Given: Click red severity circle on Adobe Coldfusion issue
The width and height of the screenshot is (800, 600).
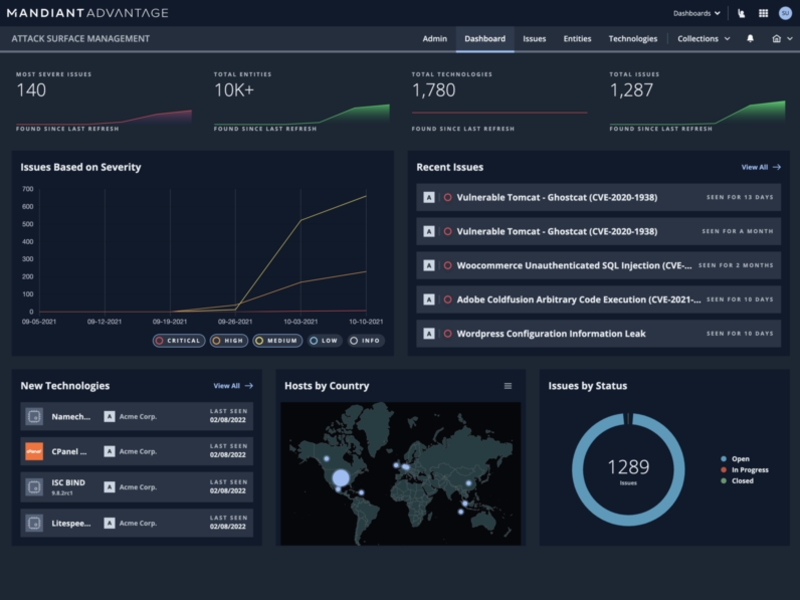Looking at the screenshot, I should click(x=447, y=299).
